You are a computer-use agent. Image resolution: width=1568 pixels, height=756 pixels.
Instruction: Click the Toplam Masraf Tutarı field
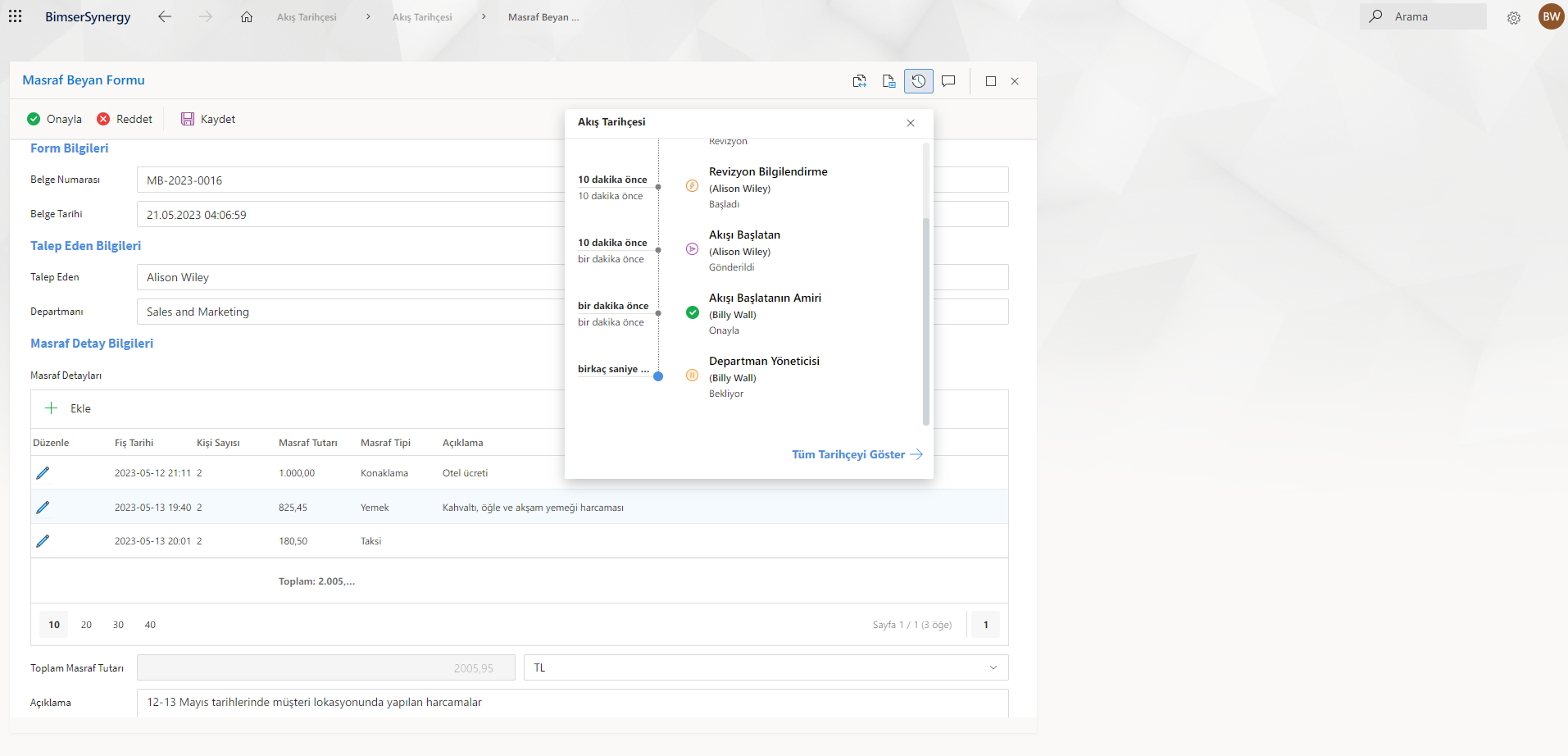325,667
